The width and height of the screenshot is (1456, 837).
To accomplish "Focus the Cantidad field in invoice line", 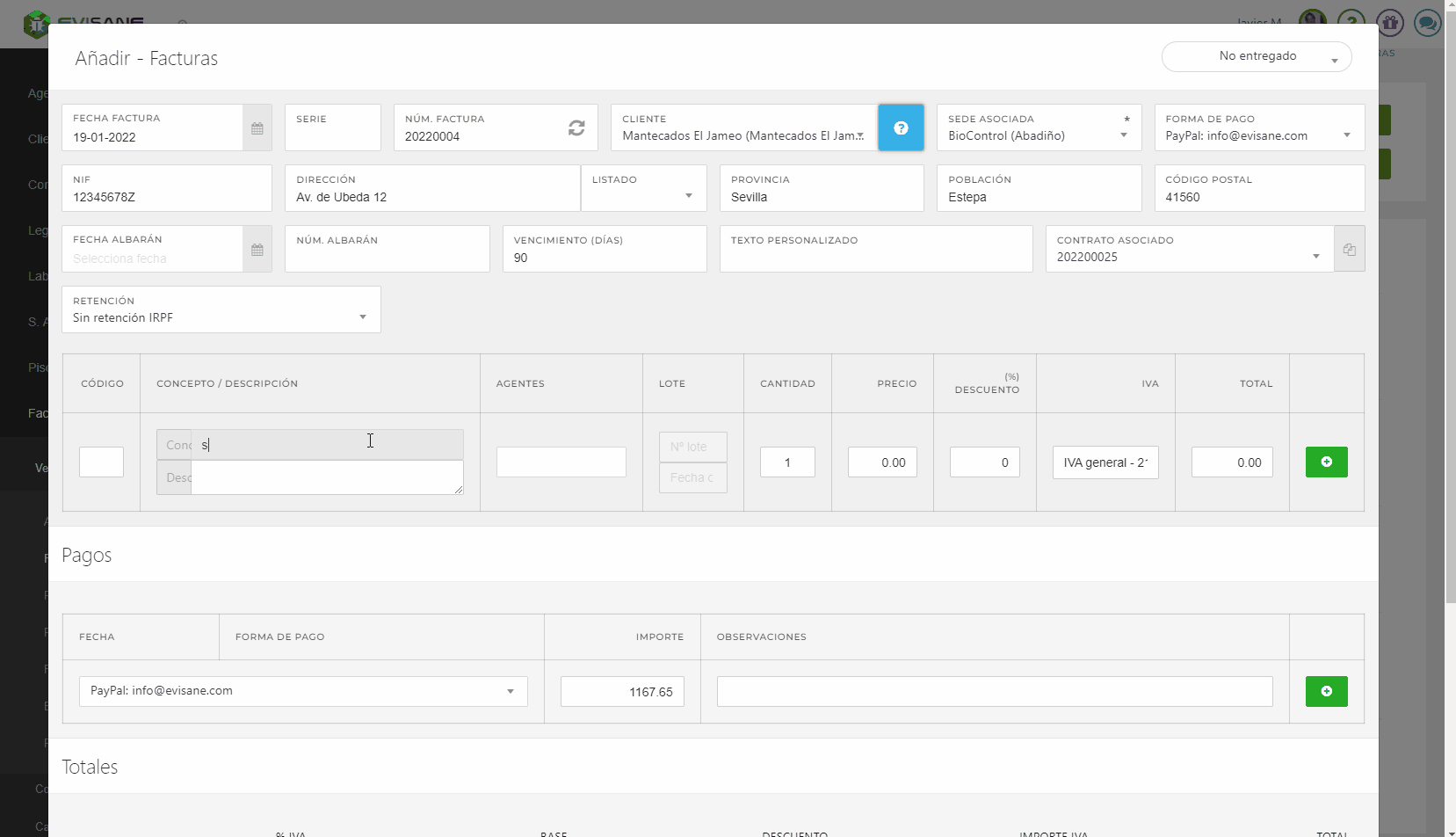I will [x=787, y=462].
